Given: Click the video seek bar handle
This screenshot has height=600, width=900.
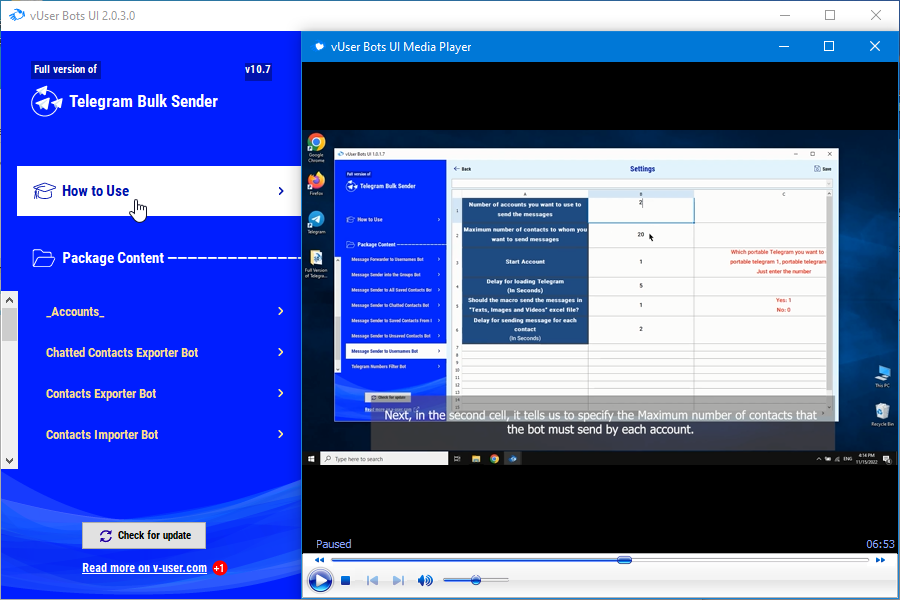Looking at the screenshot, I should [624, 560].
